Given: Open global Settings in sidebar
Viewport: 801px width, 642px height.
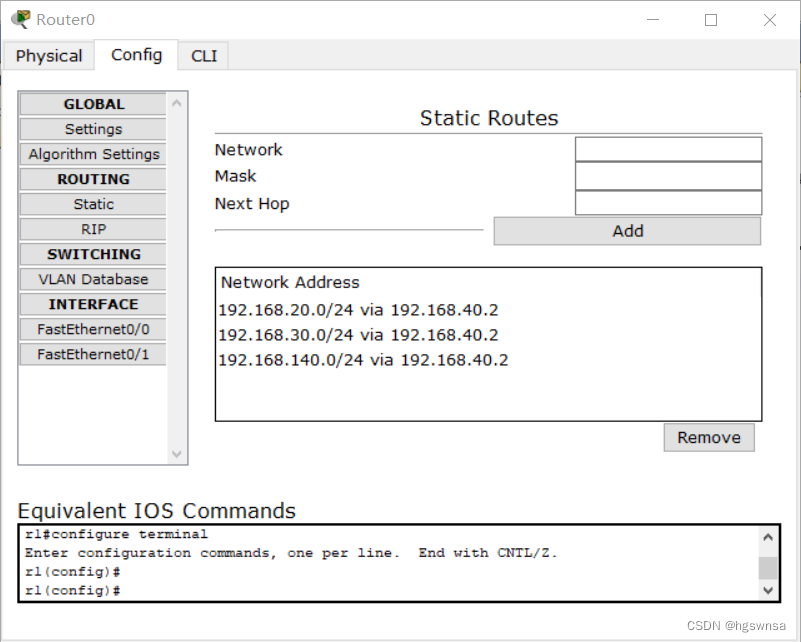Looking at the screenshot, I should point(93,129).
